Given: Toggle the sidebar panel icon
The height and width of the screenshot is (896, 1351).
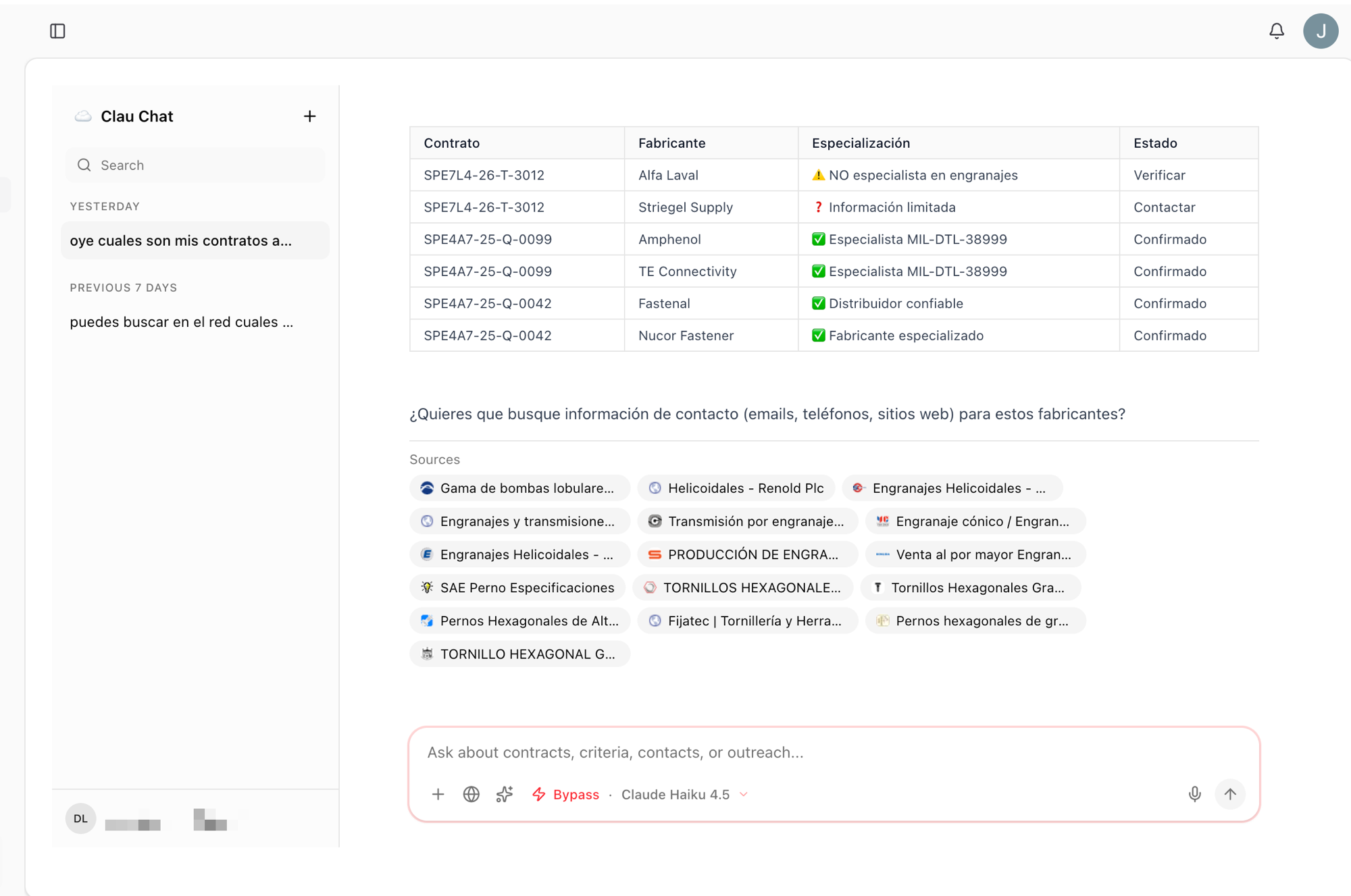Looking at the screenshot, I should [57, 31].
